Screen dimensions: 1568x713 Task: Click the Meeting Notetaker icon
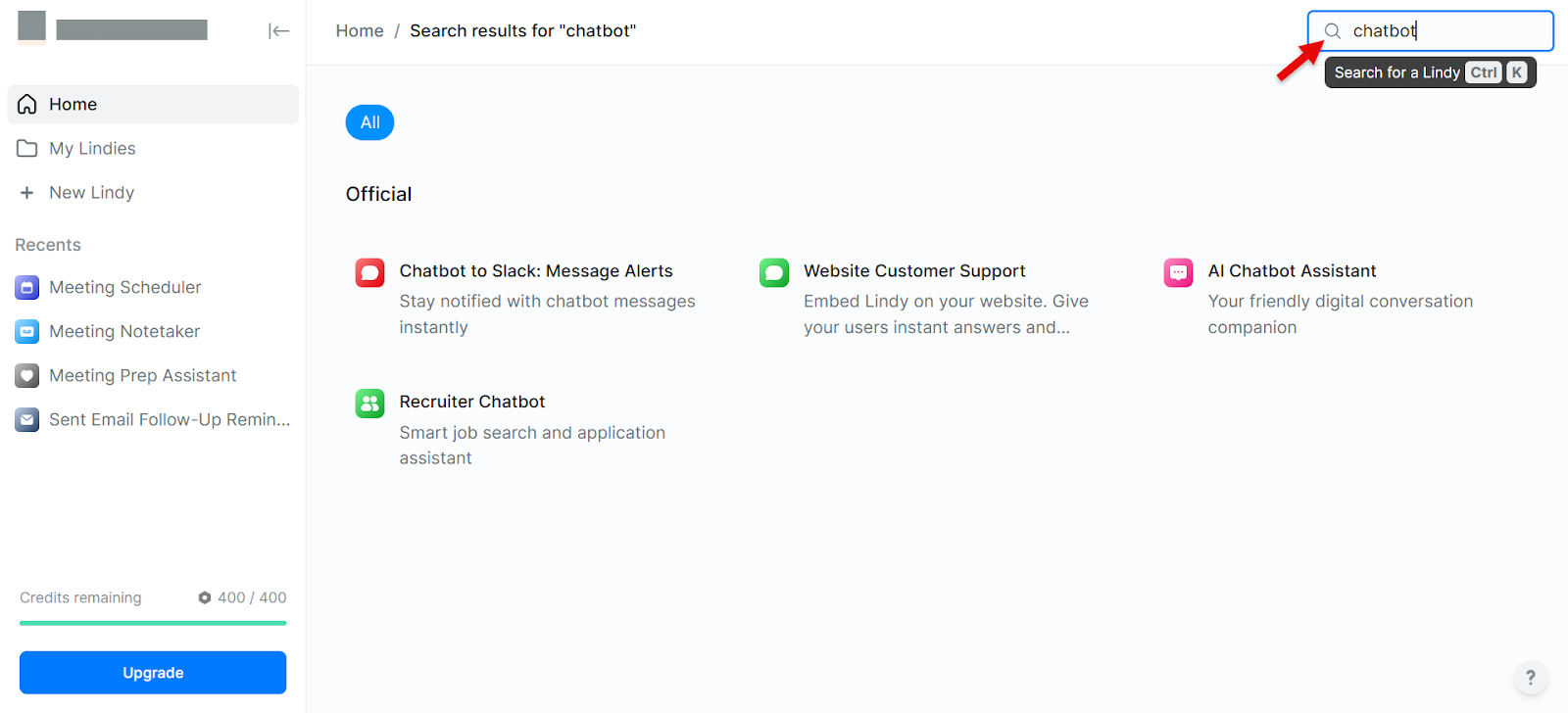[27, 331]
